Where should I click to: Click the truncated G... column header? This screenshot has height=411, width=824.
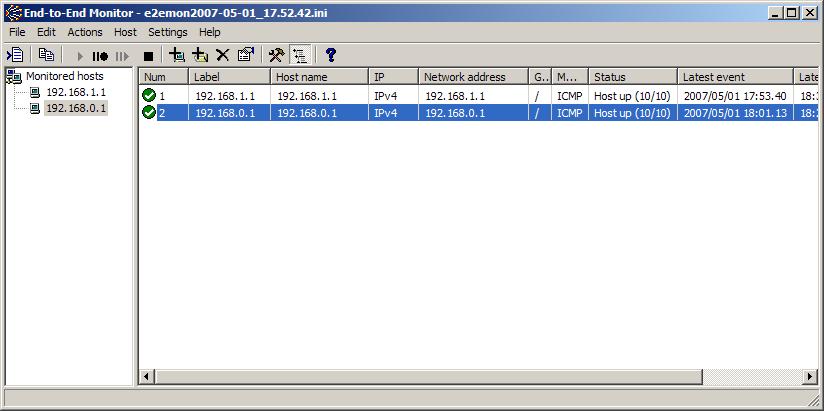(540, 77)
